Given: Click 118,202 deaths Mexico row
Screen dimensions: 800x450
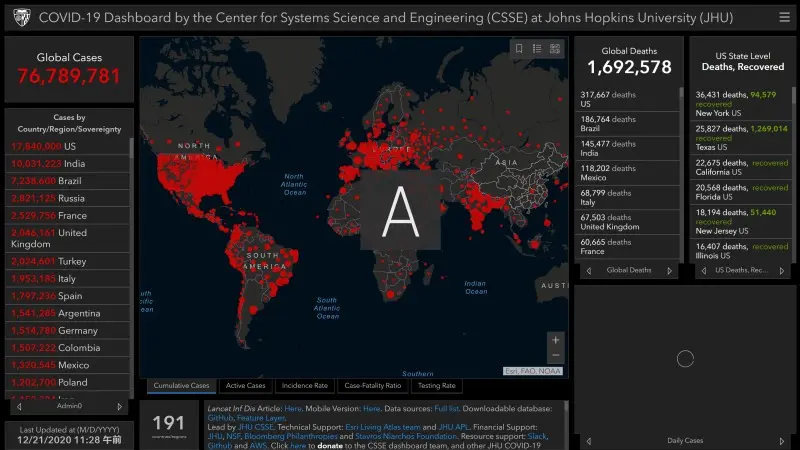Looking at the screenshot, I should point(628,173).
